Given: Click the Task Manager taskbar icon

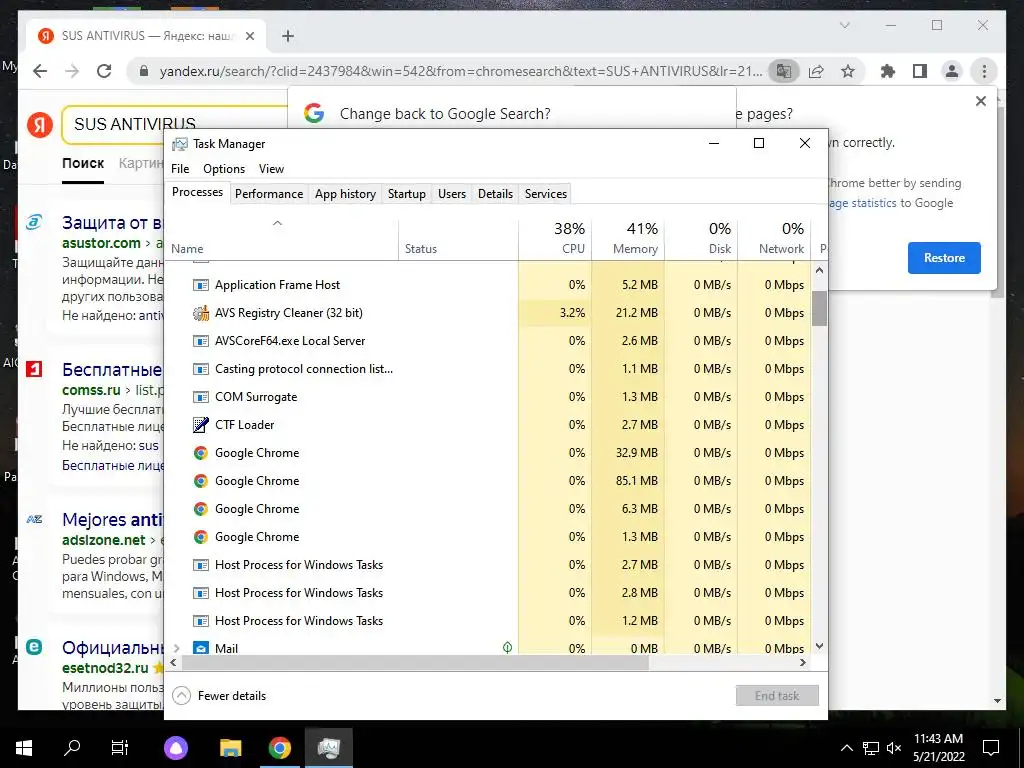Looking at the screenshot, I should coord(328,748).
